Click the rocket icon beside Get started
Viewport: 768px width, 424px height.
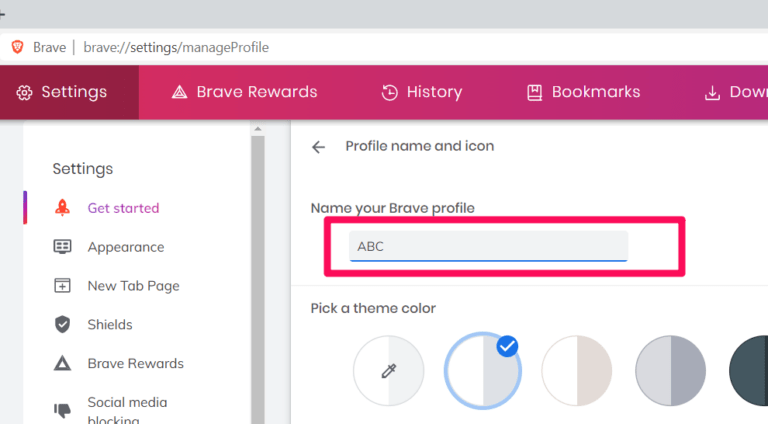[62, 208]
